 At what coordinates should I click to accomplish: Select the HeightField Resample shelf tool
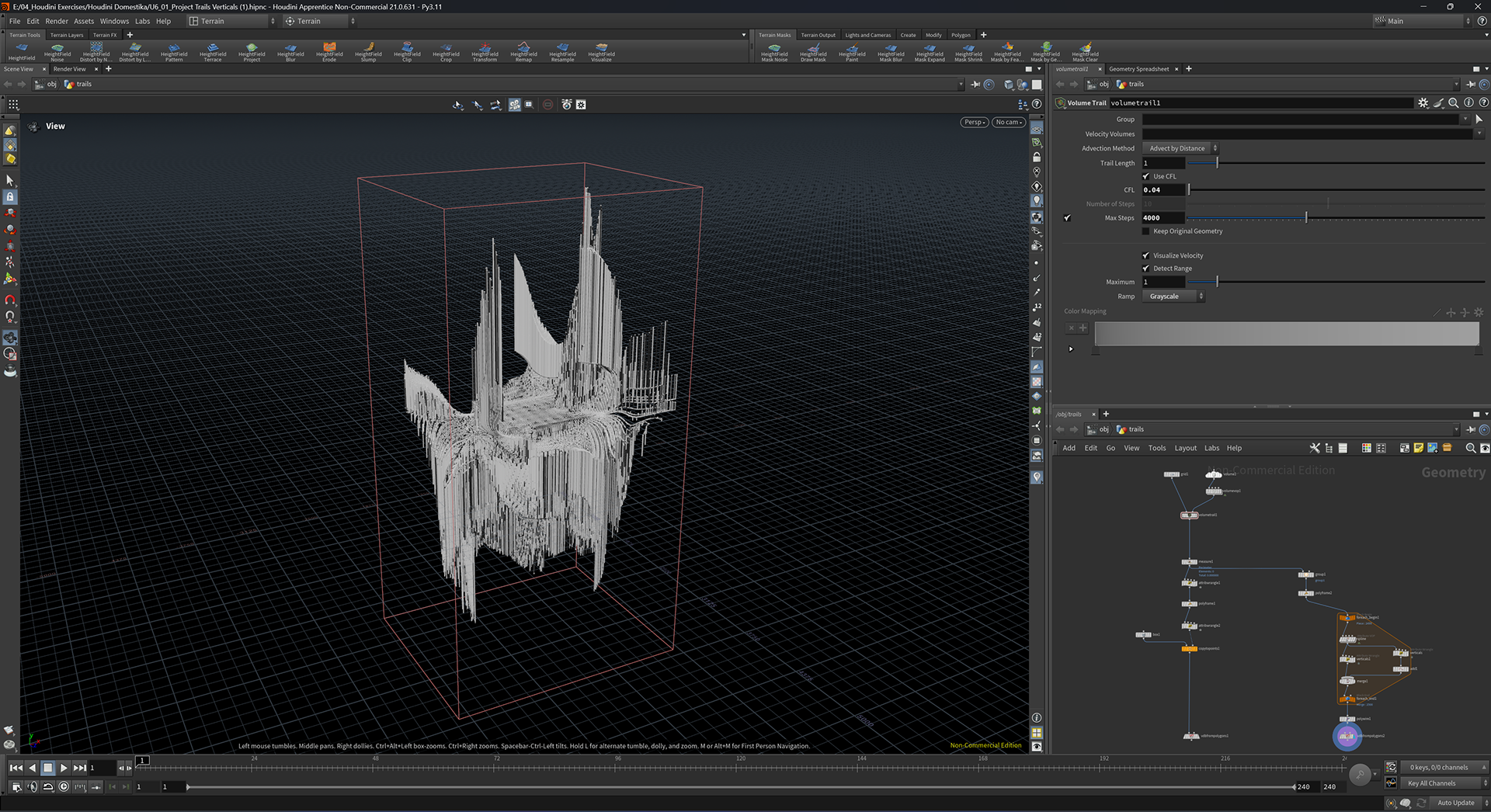(x=562, y=52)
